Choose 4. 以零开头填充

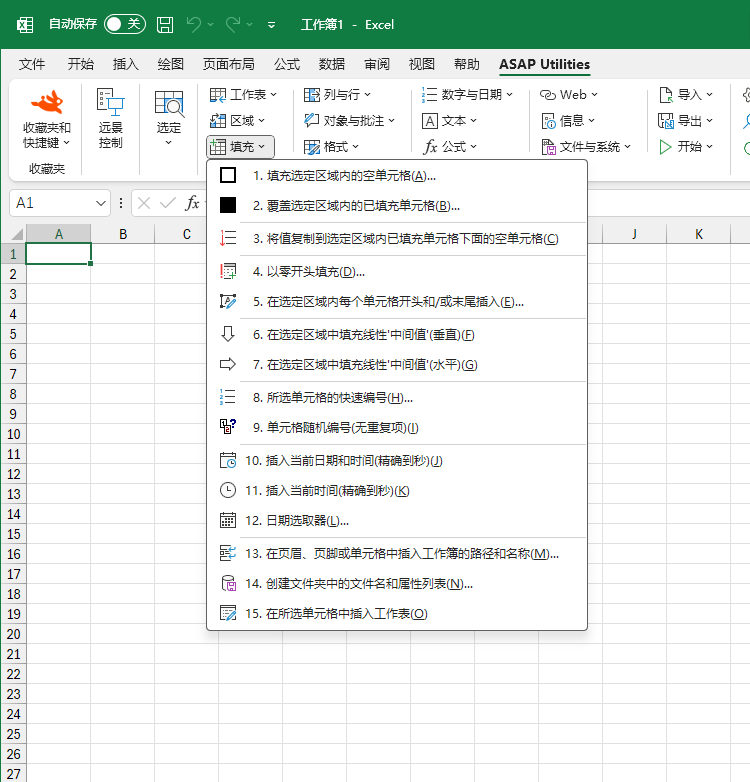click(397, 272)
